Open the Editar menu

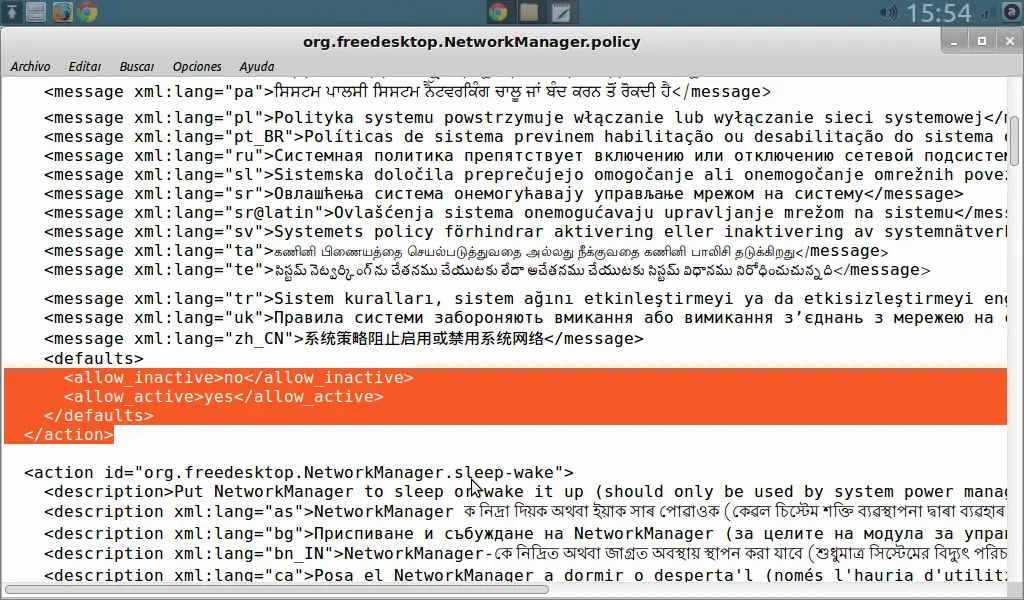pos(84,67)
